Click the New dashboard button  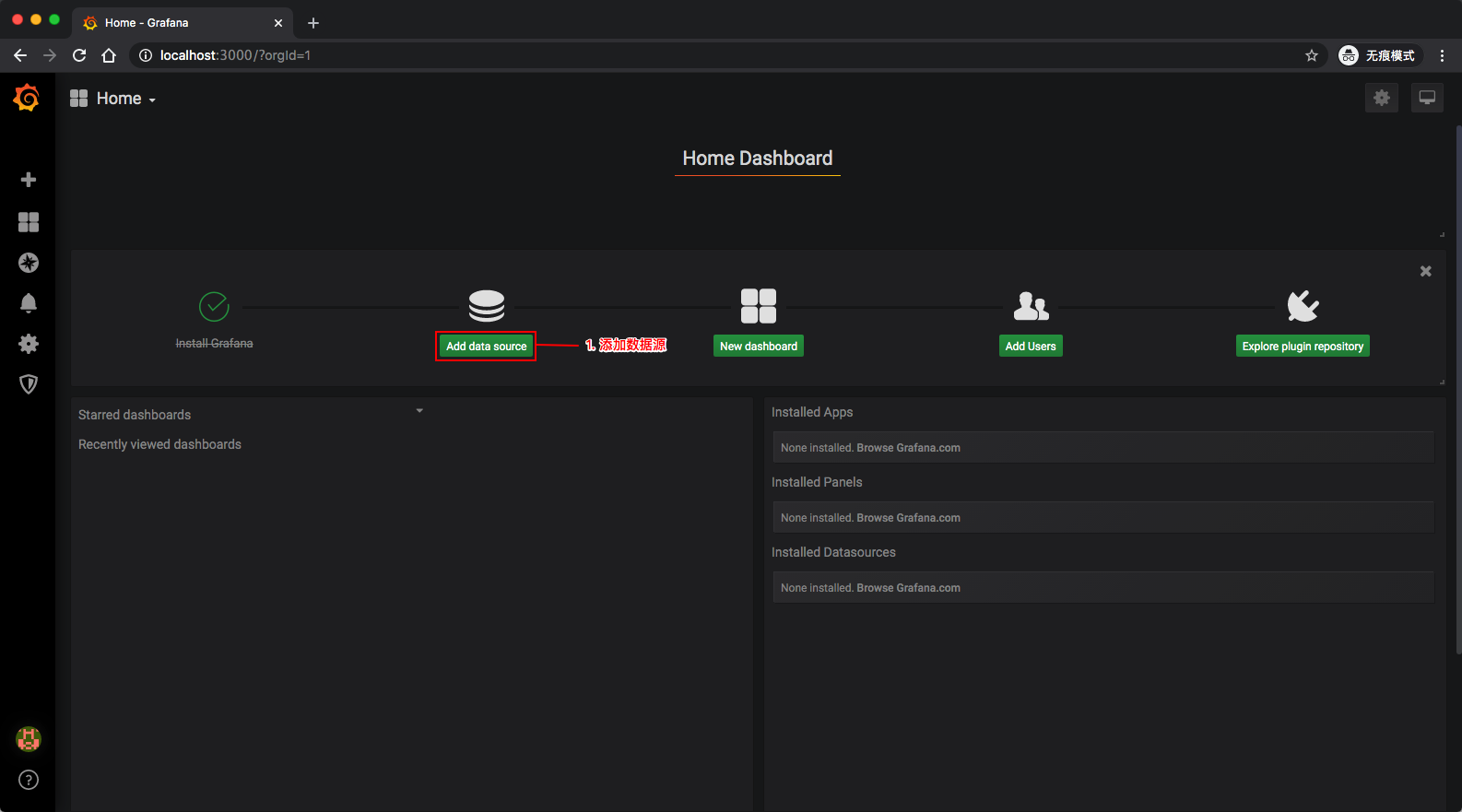point(759,347)
